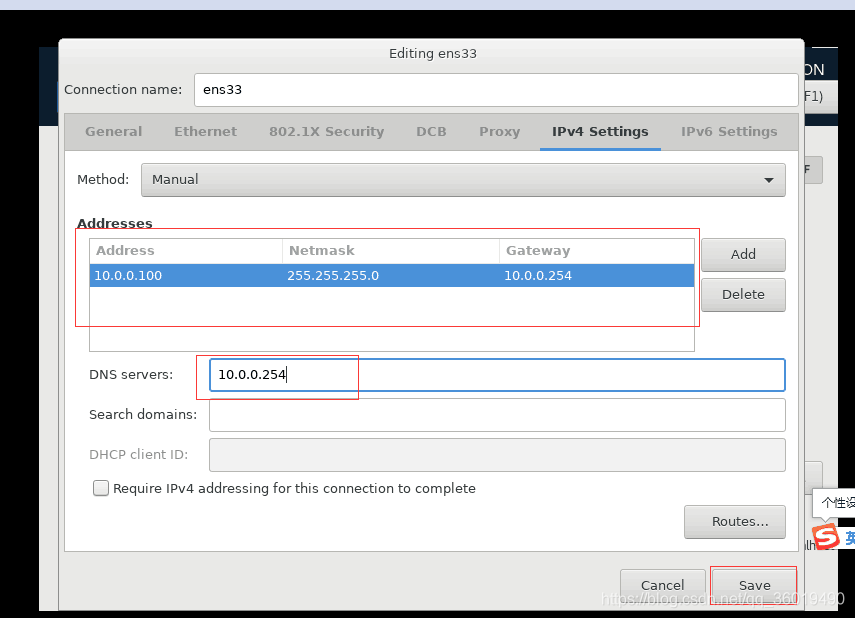Click the DNS servers input field
The height and width of the screenshot is (618, 855).
point(497,375)
